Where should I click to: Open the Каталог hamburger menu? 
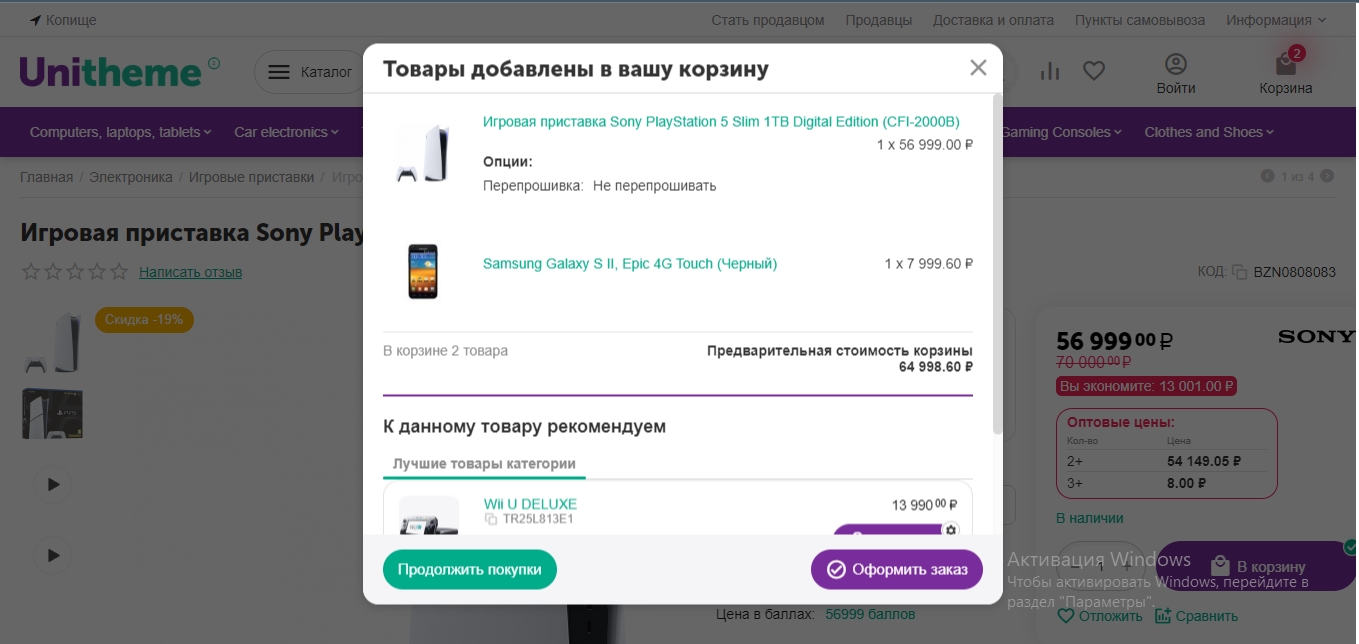coord(280,72)
